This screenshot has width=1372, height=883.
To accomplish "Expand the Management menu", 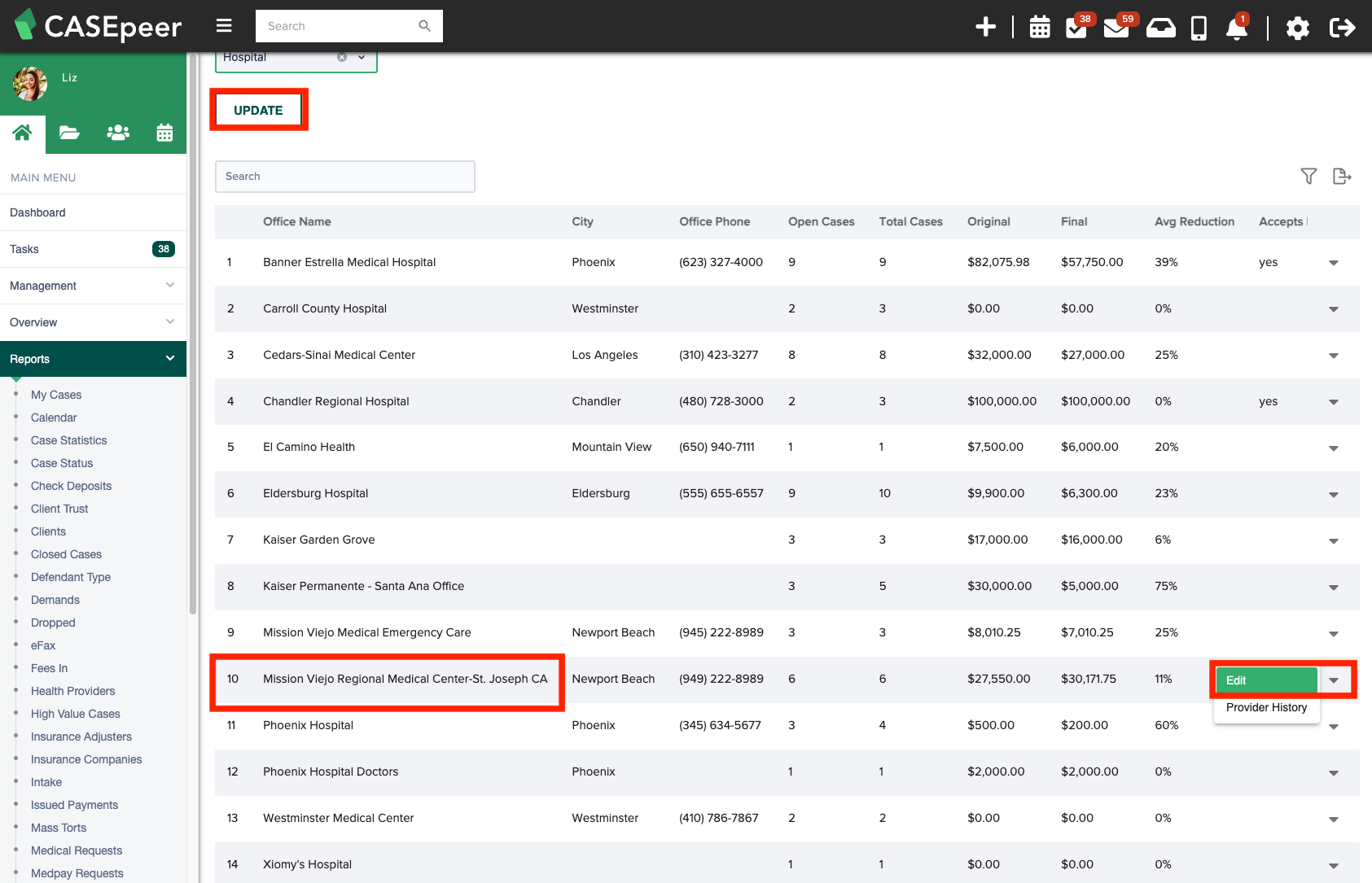I will coord(94,286).
